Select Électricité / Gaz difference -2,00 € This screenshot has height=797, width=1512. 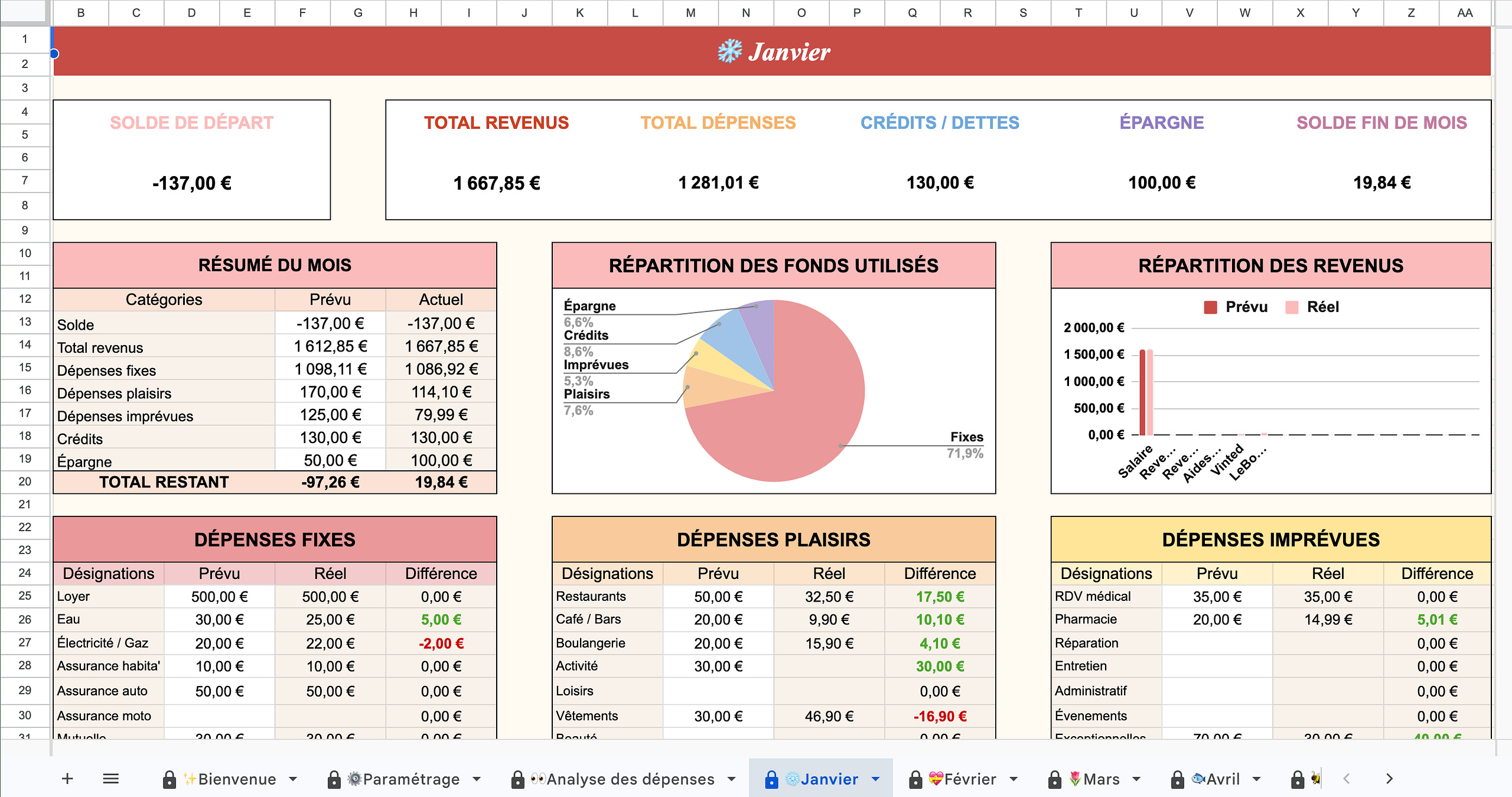pos(441,643)
